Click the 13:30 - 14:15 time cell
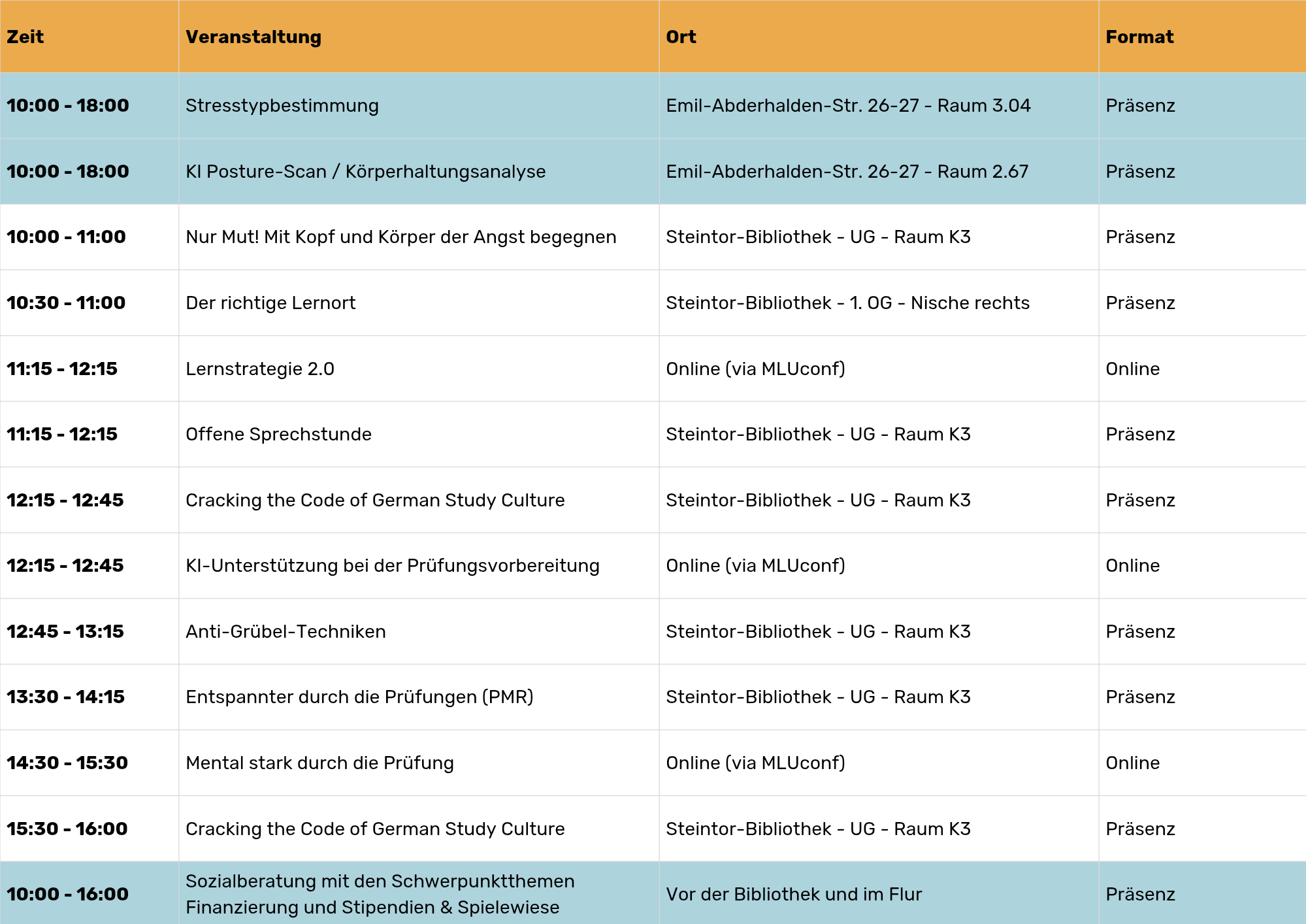Screen dimensions: 1306x924 click(x=90, y=697)
